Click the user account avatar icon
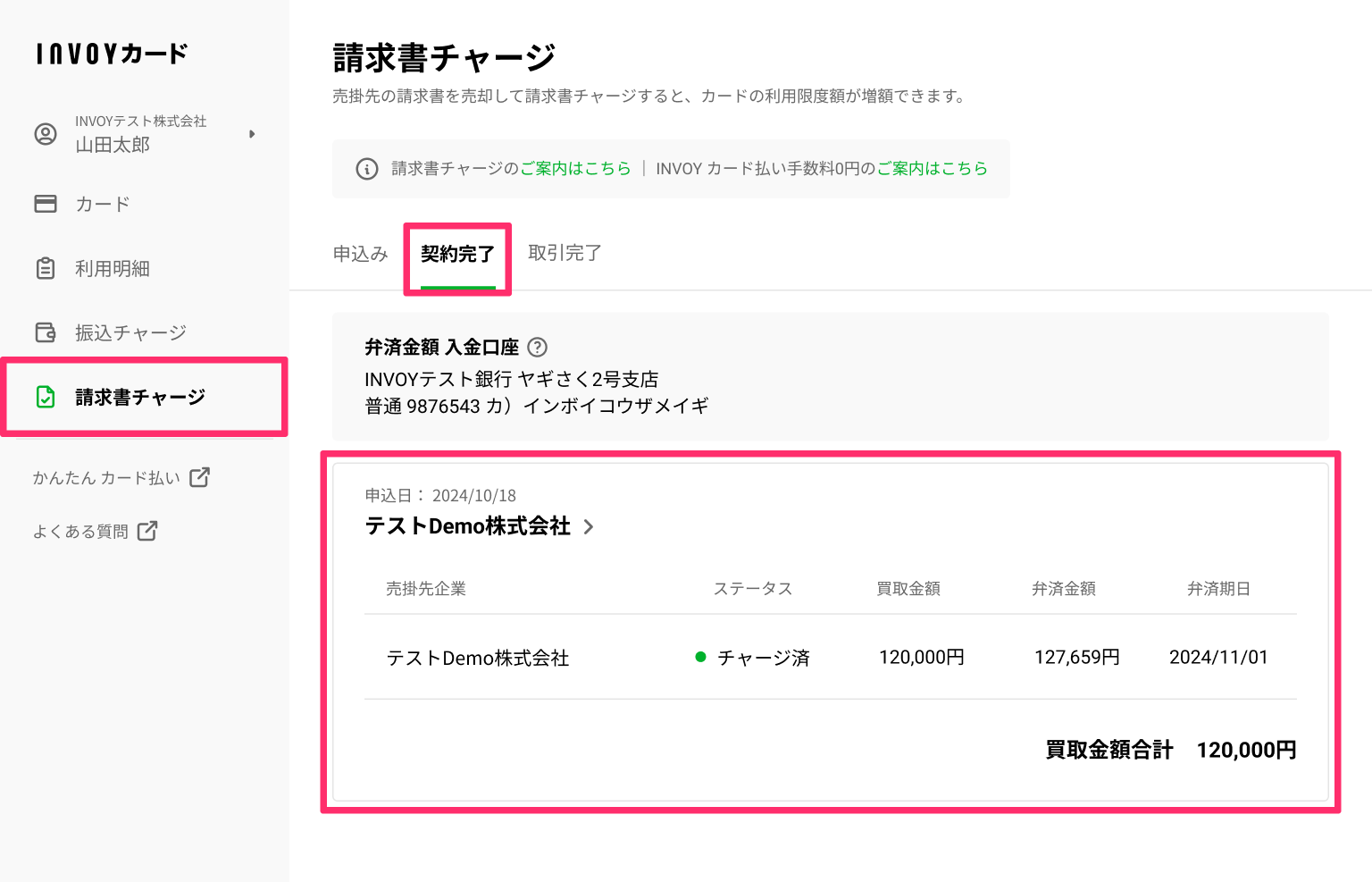 [x=46, y=134]
